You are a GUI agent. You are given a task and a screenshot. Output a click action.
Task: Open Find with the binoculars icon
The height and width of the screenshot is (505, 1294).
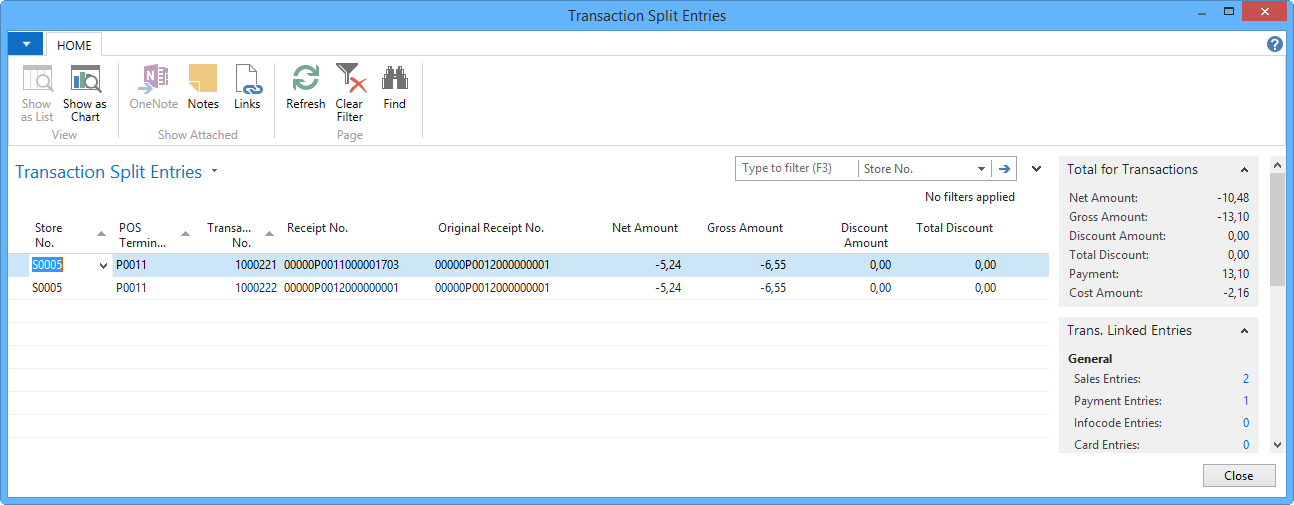[x=395, y=80]
